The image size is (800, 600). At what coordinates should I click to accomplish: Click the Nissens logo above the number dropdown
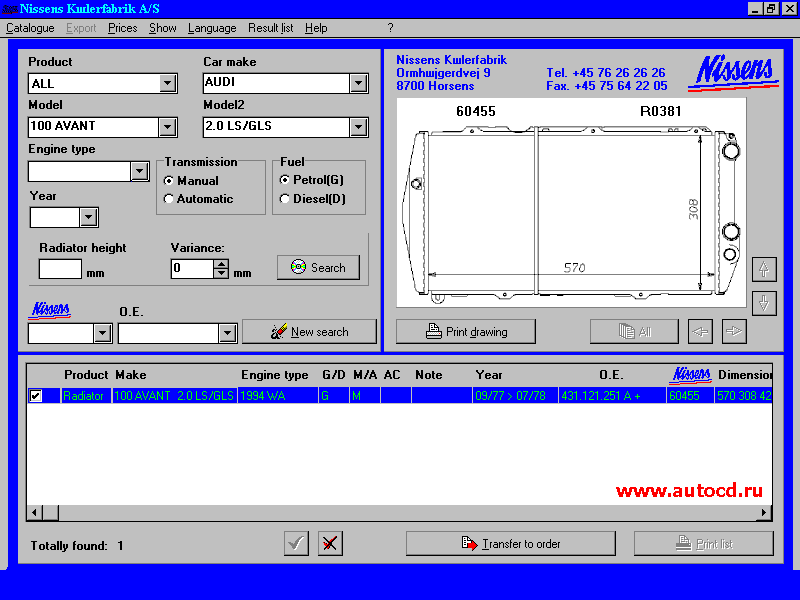50,310
